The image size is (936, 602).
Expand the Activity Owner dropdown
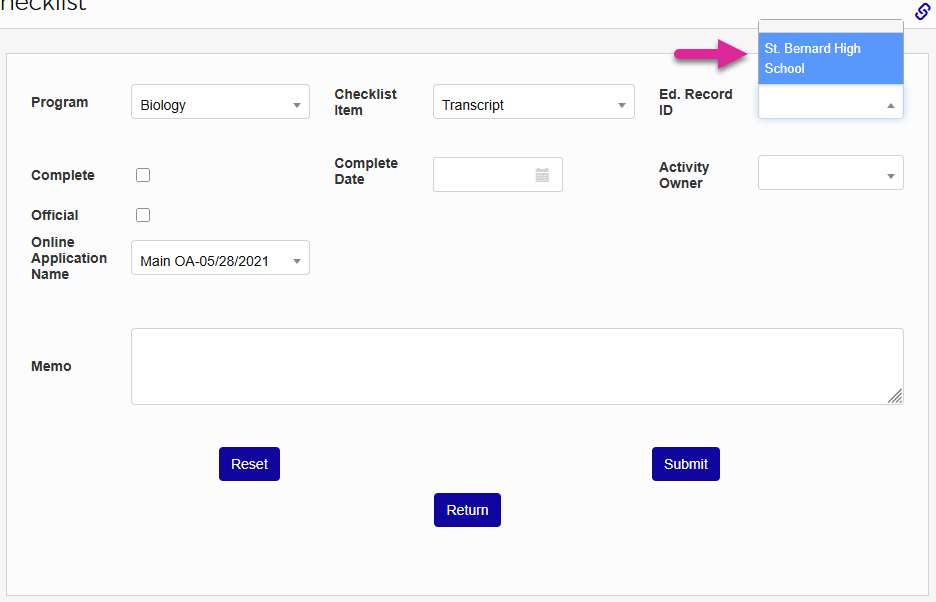830,175
